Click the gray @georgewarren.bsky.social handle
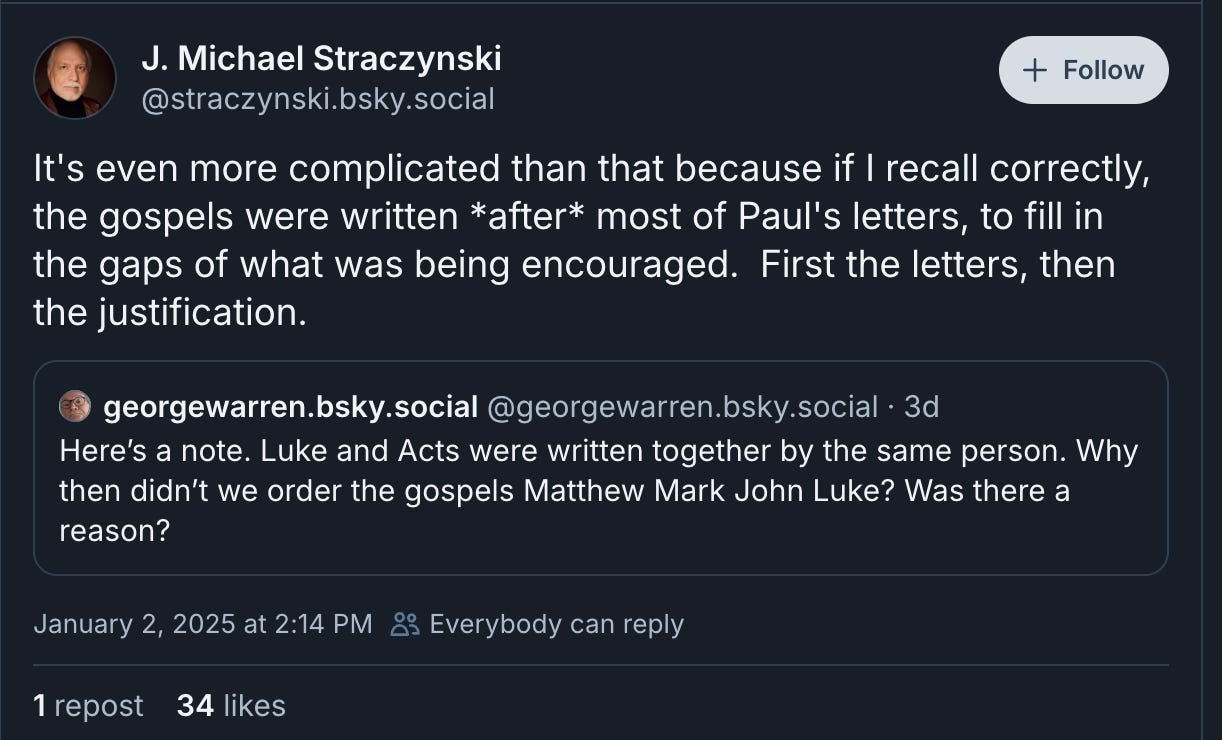This screenshot has width=1222, height=740. [x=682, y=407]
